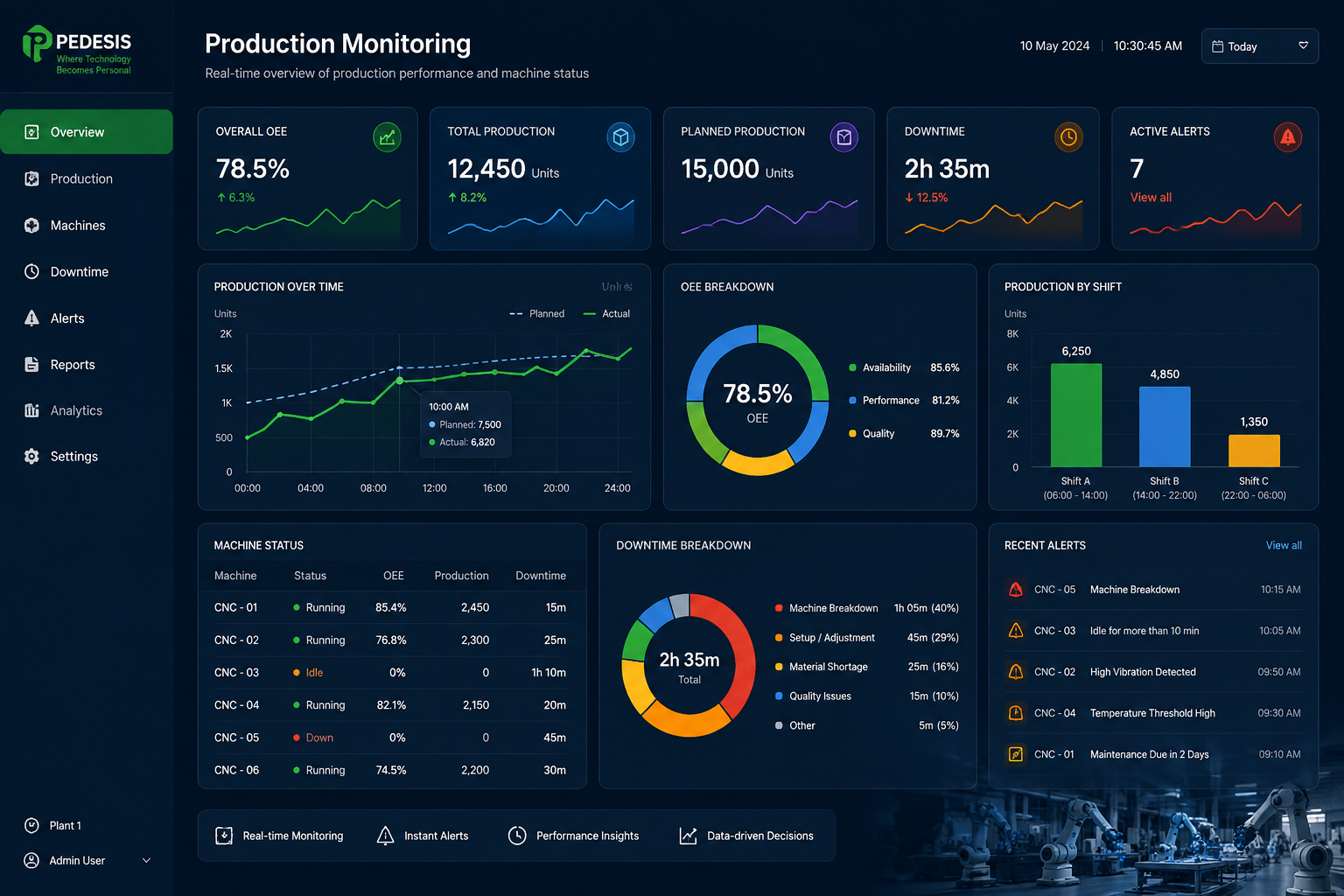Image resolution: width=1344 pixels, height=896 pixels.
Task: Click the Shift B blue bar
Action: point(1165,427)
